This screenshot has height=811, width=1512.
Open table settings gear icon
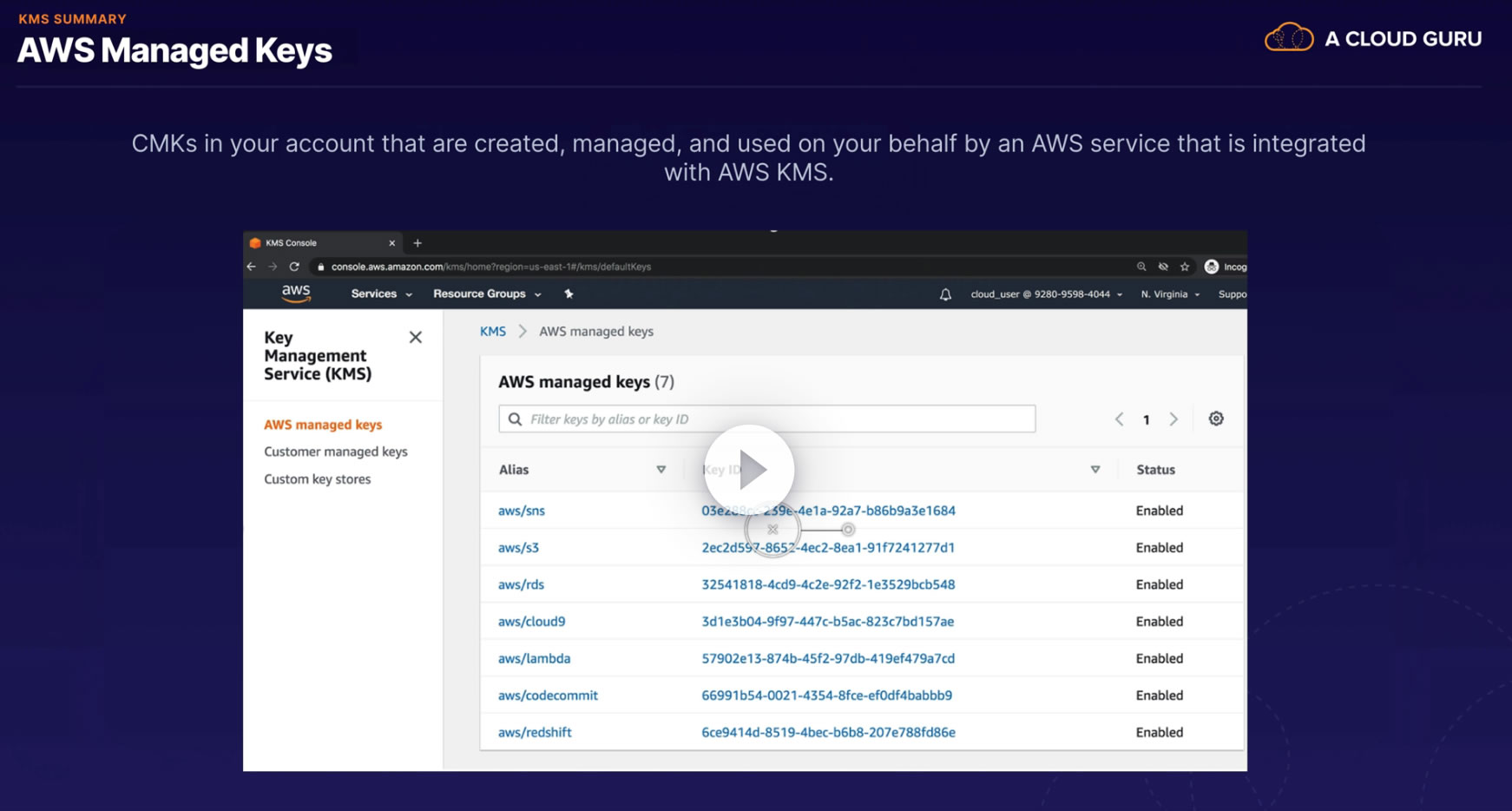1216,419
